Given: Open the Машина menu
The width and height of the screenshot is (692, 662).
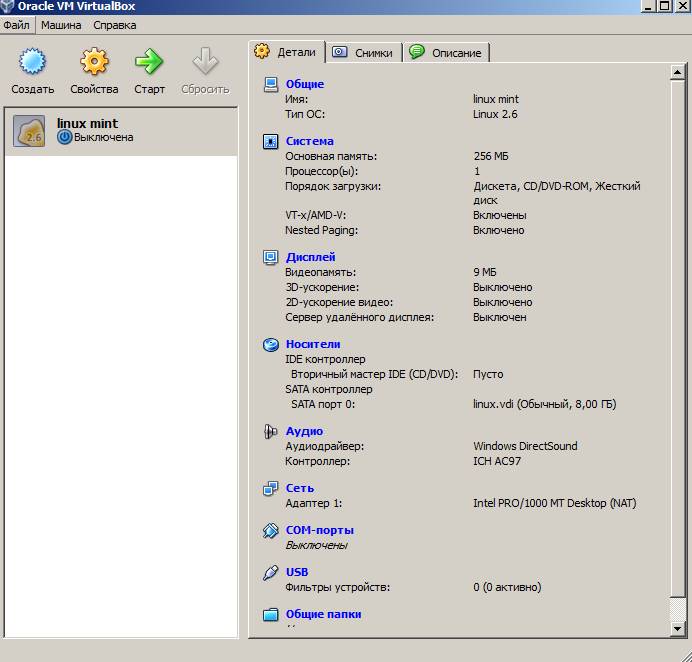Looking at the screenshot, I should tap(61, 25).
